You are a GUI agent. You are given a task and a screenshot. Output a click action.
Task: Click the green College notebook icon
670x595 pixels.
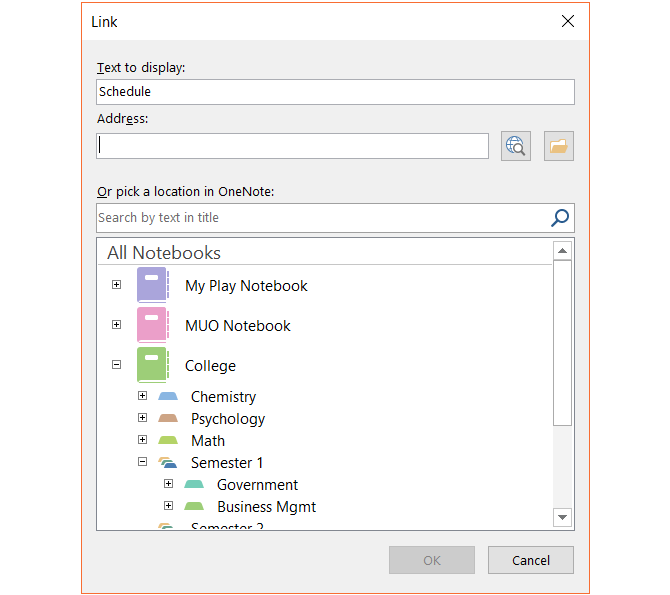[x=153, y=365]
